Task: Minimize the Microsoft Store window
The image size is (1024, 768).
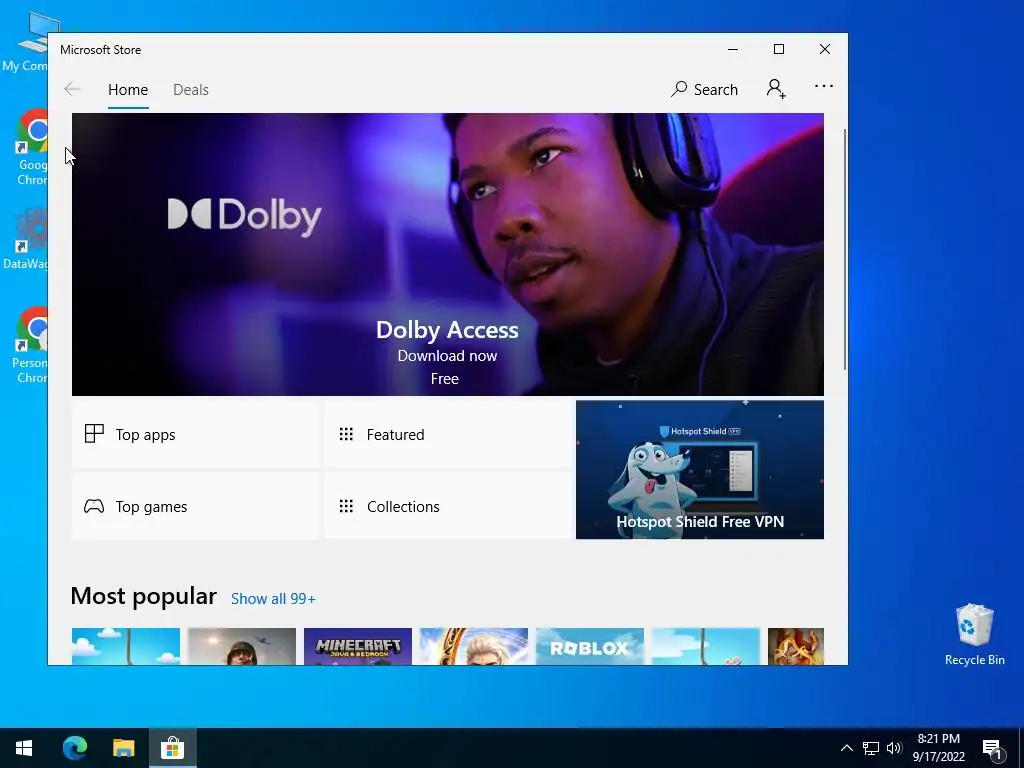Action: 733,50
